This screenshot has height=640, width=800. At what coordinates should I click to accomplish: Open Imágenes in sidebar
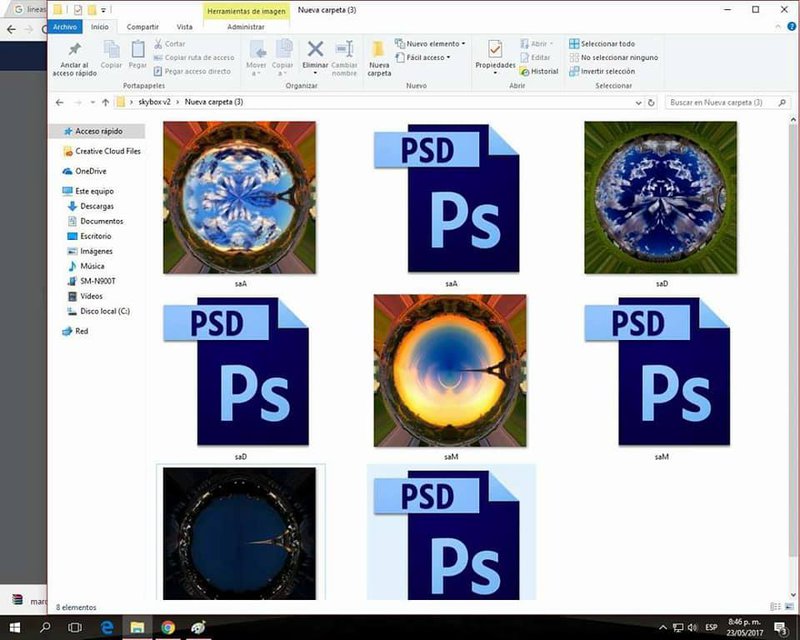(x=90, y=251)
